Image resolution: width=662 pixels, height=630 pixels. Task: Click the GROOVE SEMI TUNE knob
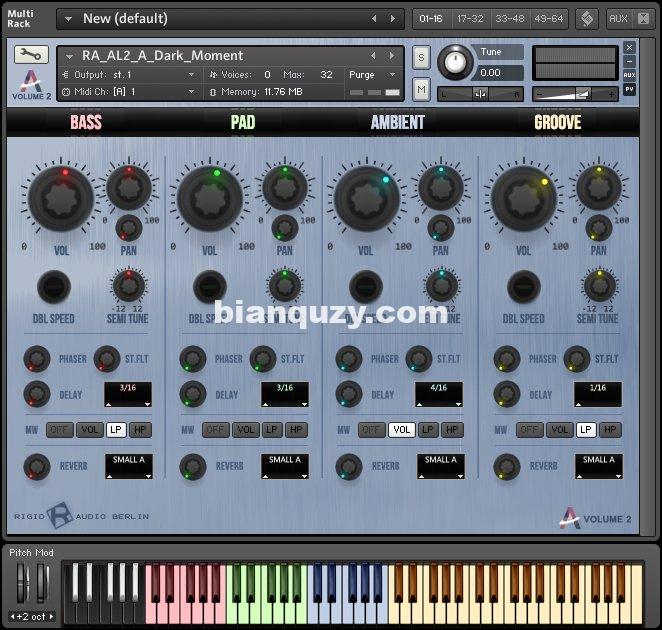[600, 285]
